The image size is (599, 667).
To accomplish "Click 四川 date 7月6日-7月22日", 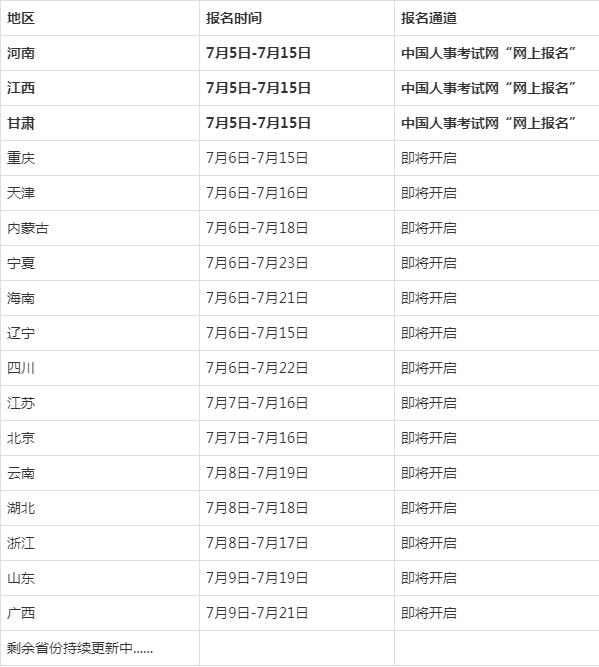I will pyautogui.click(x=257, y=368).
